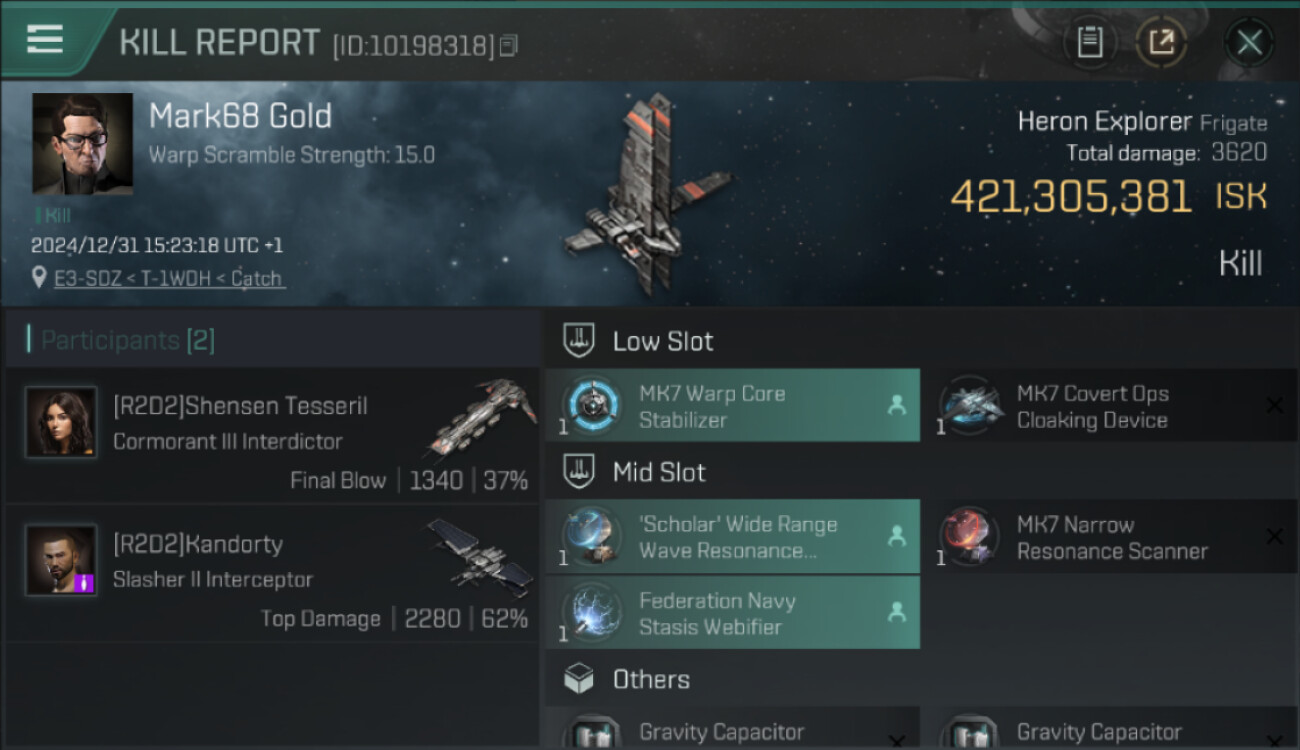The height and width of the screenshot is (750, 1300).
Task: Select the MK7 Warp Core Stabilizer module
Action: (x=732, y=406)
